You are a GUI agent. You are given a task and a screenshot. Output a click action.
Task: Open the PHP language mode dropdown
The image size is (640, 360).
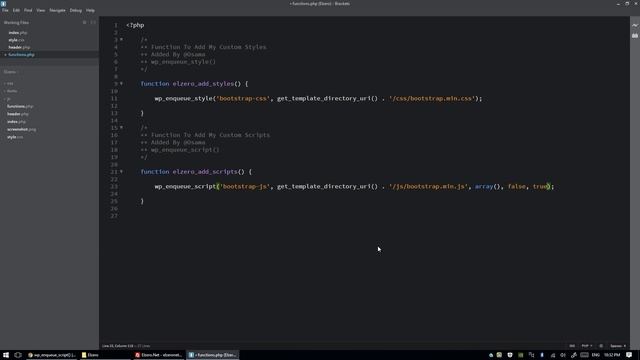[587, 346]
